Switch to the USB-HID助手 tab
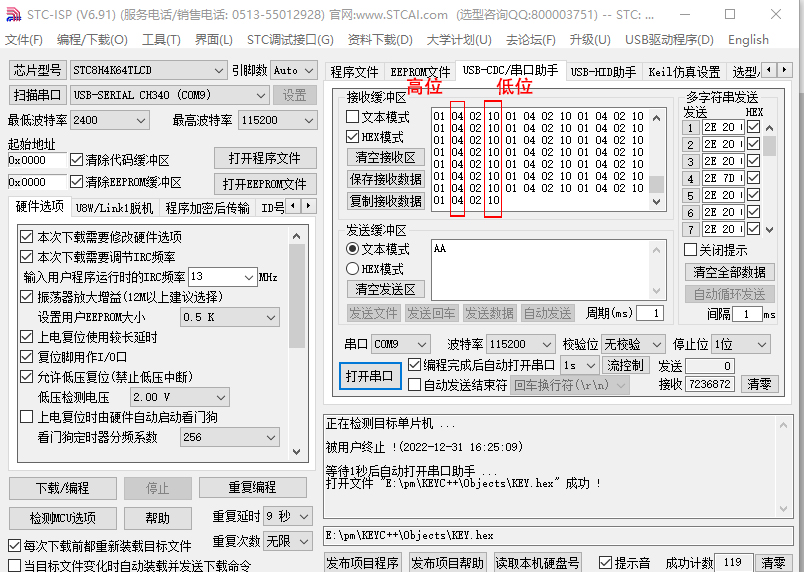 [x=604, y=72]
